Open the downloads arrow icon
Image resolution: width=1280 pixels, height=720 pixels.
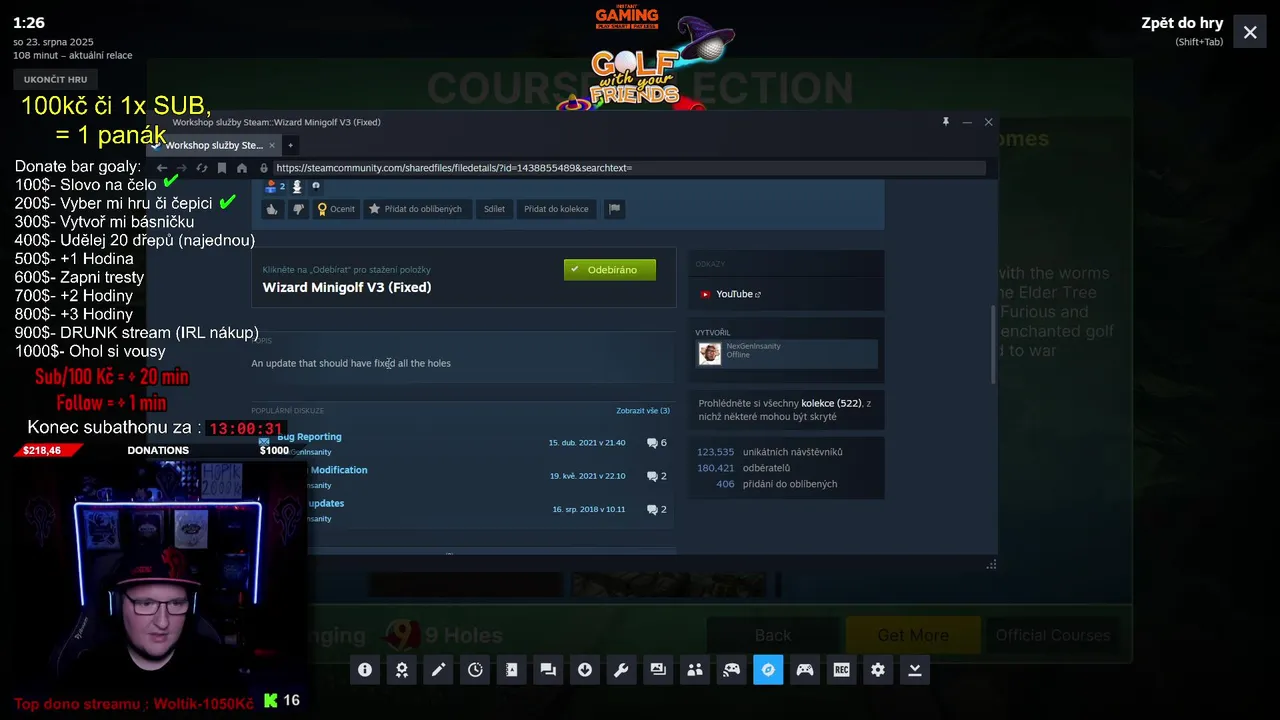tap(585, 670)
